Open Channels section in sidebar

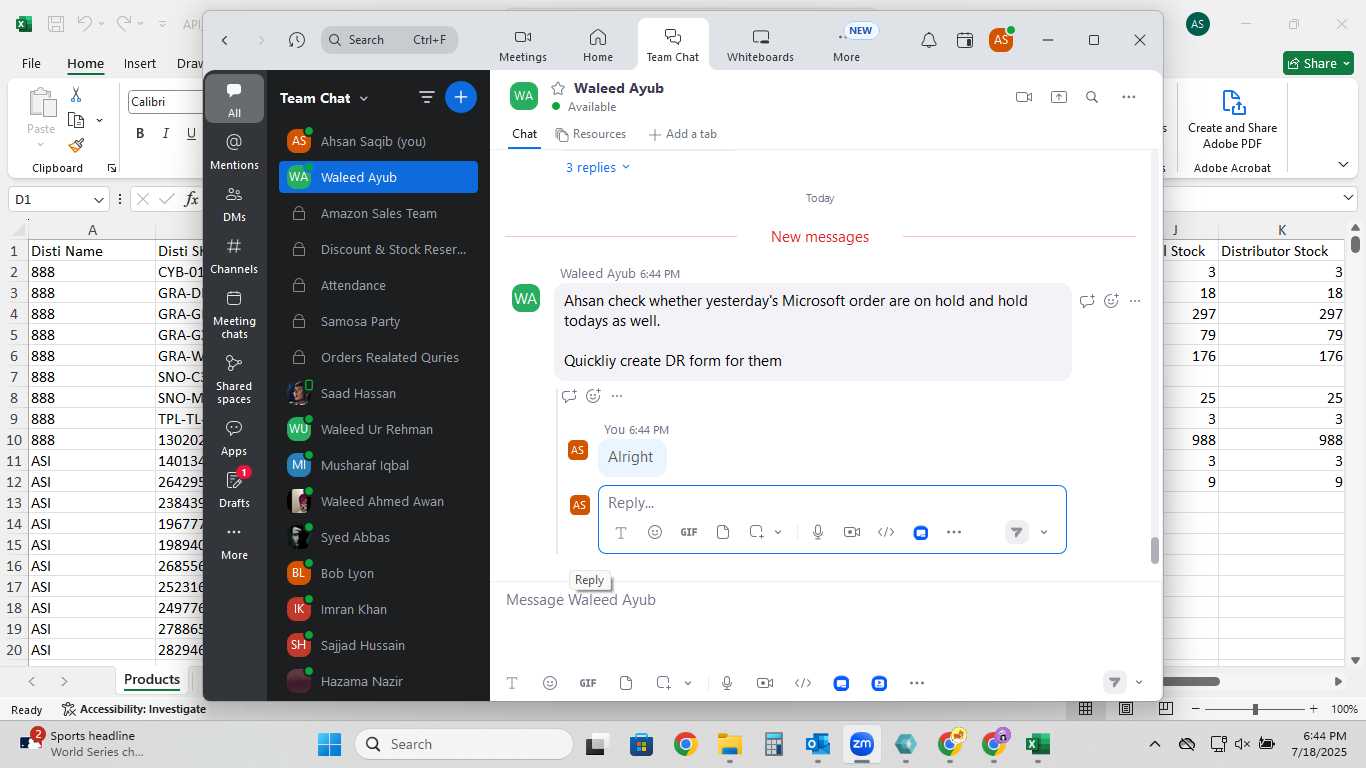[234, 255]
